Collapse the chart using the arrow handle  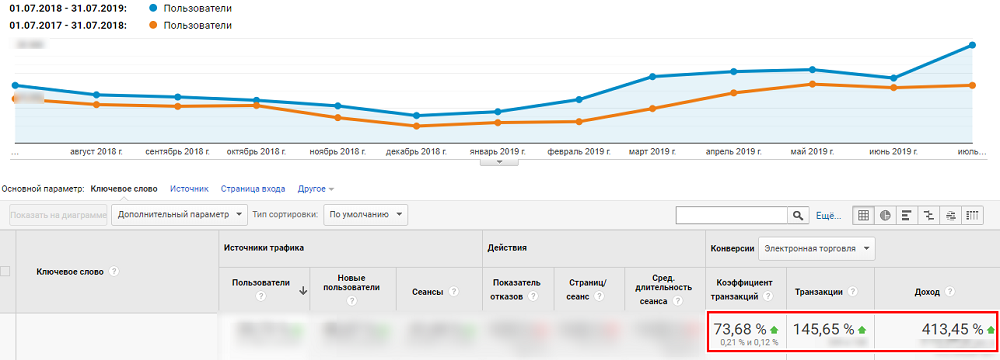pyautogui.click(x=499, y=162)
